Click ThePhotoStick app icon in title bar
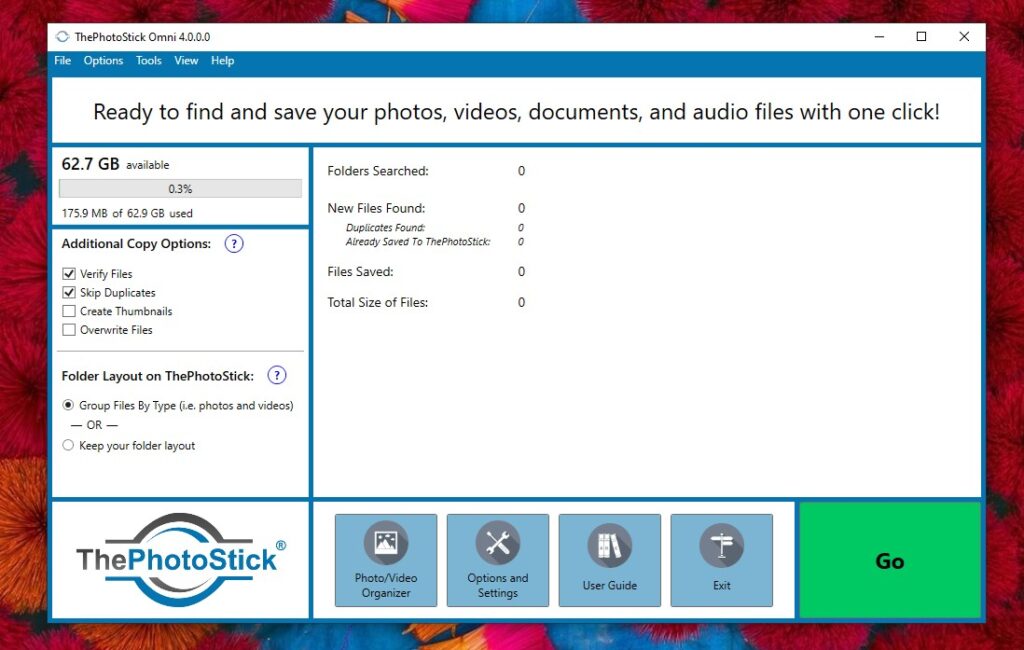The width and height of the screenshot is (1024, 650). (63, 37)
